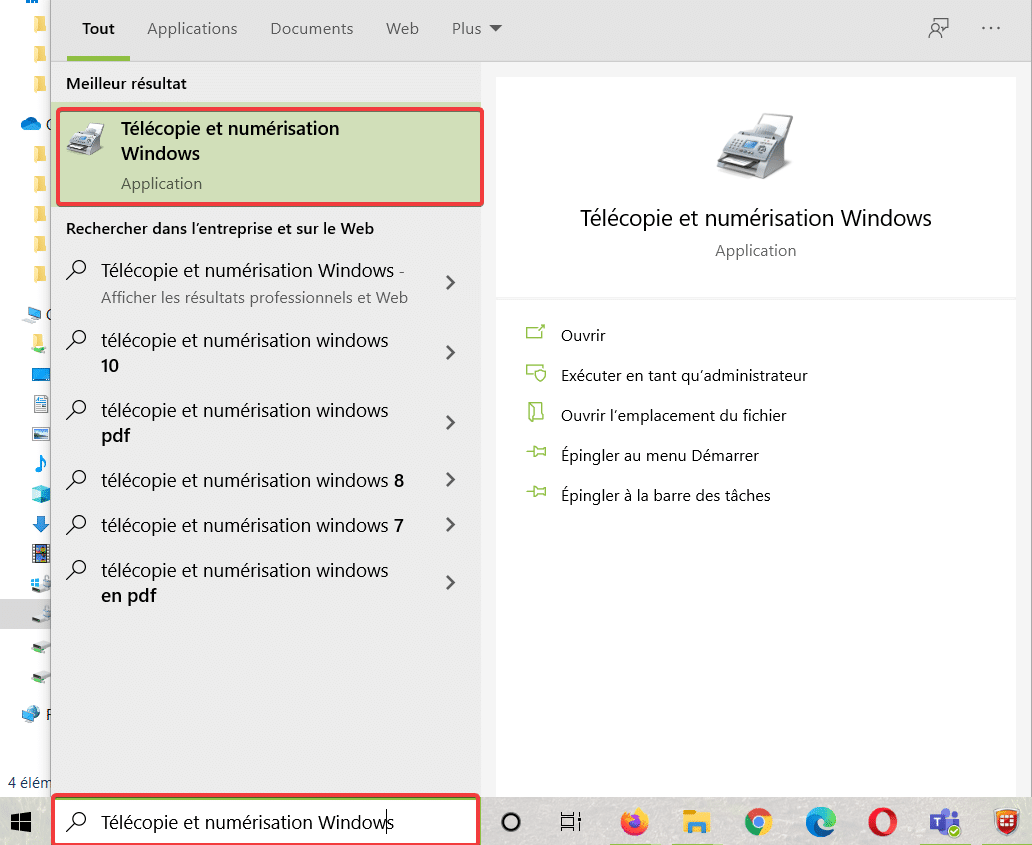Click the search icon next to 'windows 8' suggestion
Screen dimensions: 1032x845
[76, 479]
